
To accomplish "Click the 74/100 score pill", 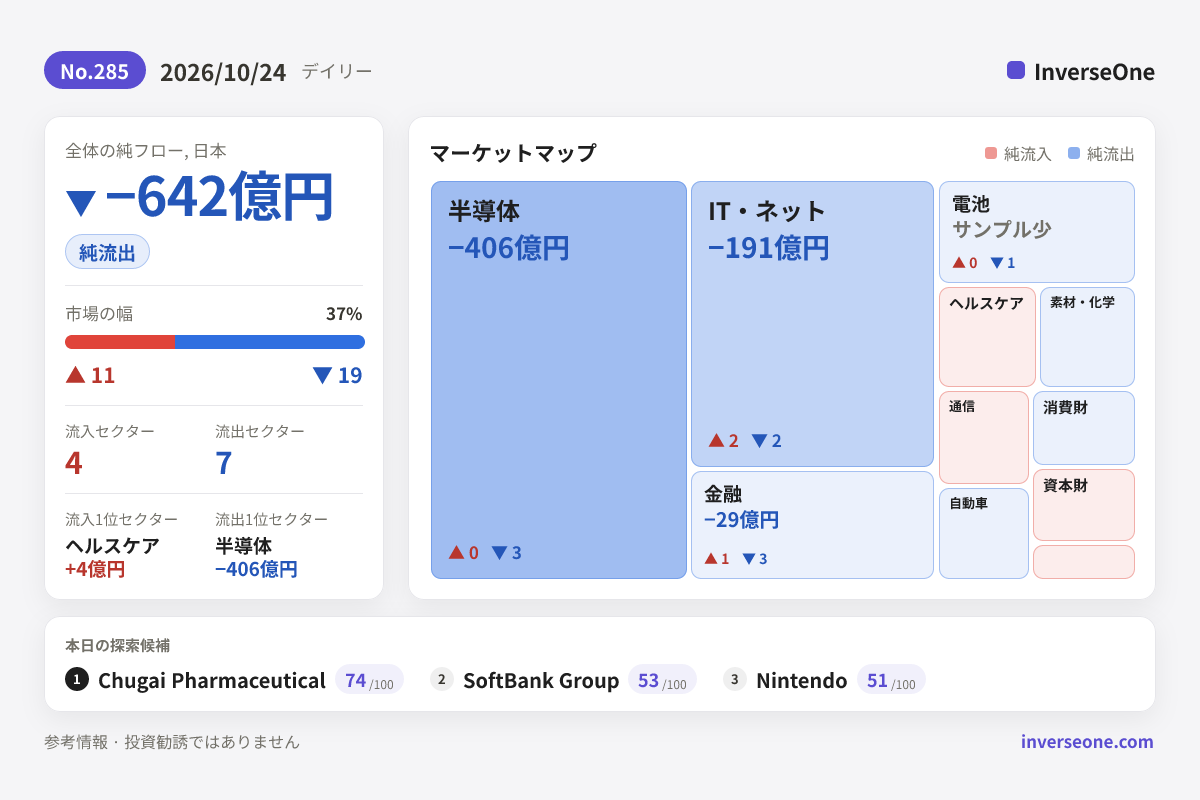I will tap(369, 680).
